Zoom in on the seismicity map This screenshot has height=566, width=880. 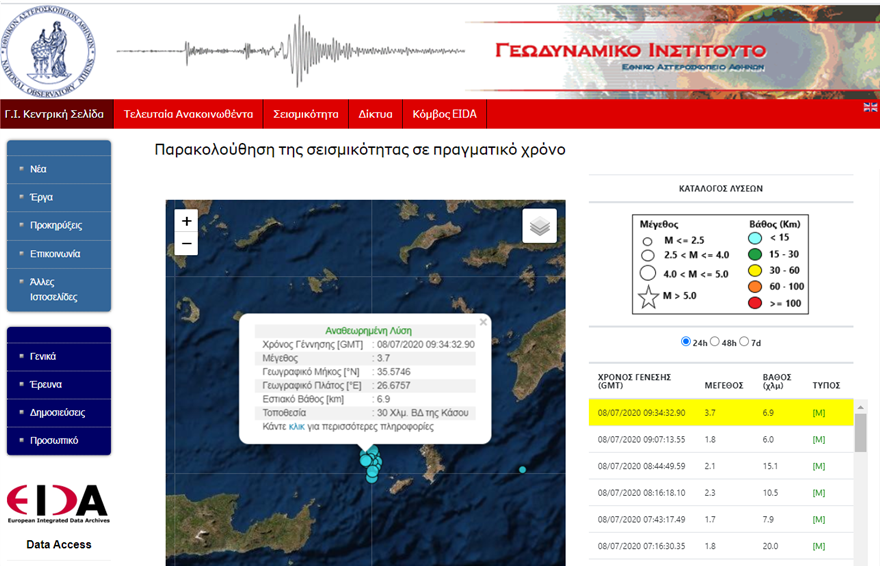pos(186,221)
